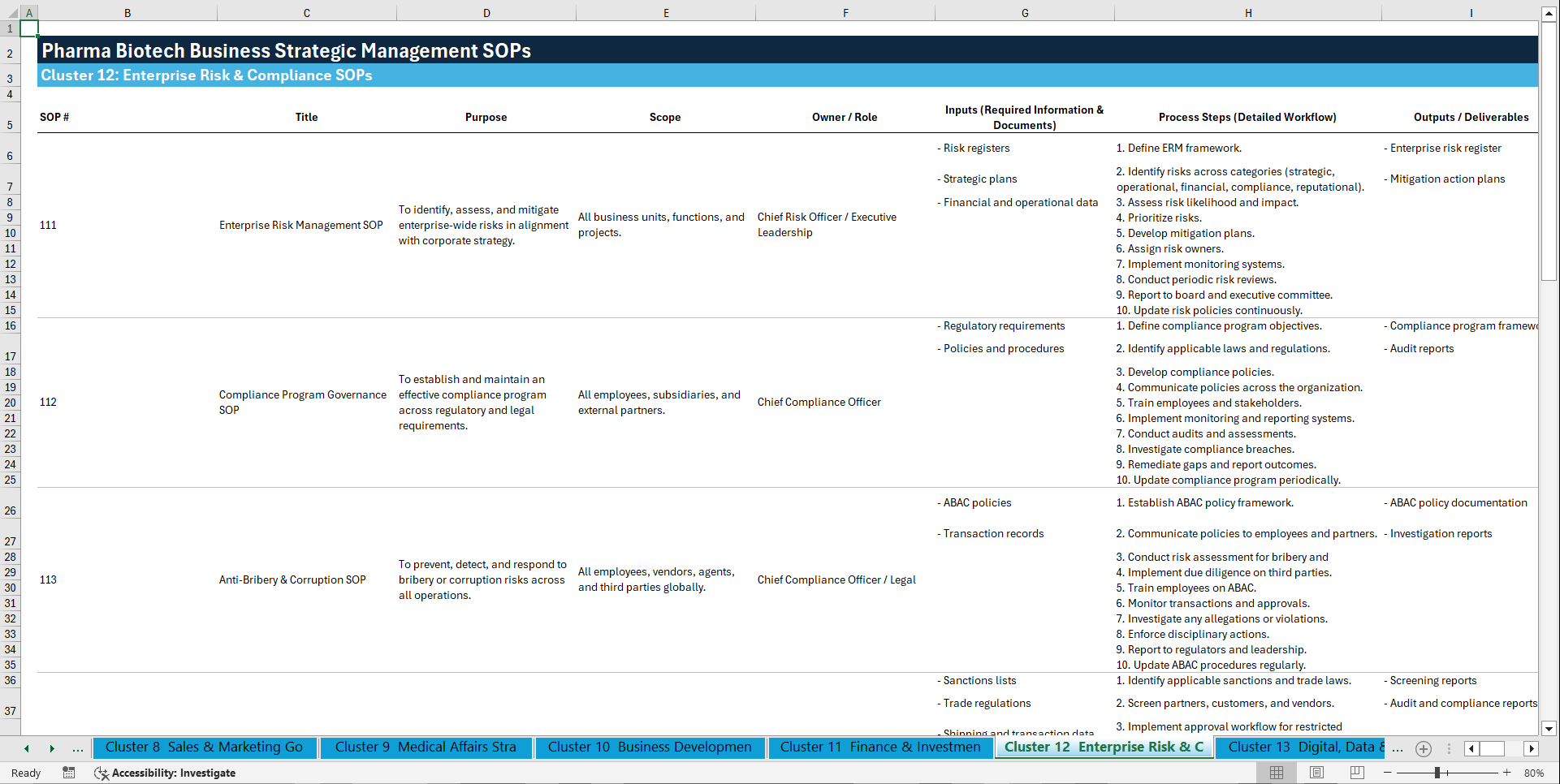Select the Cluster 10 Business Development sheet tab

649,747
